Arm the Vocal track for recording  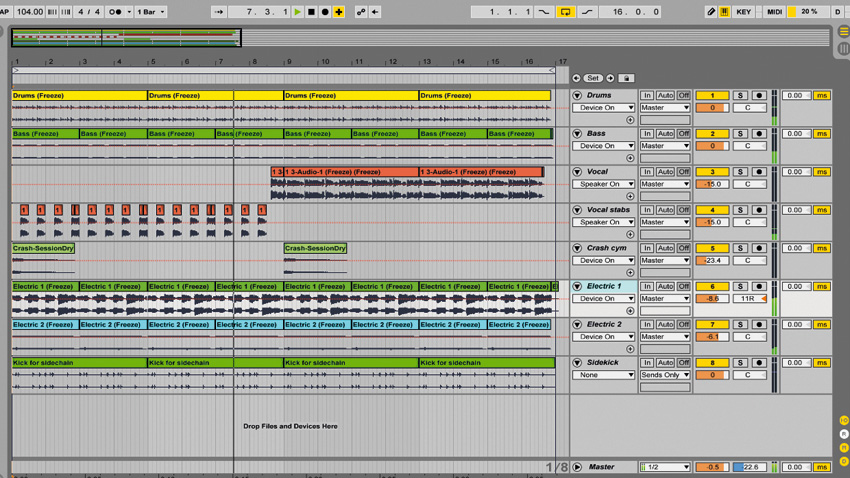coord(758,172)
